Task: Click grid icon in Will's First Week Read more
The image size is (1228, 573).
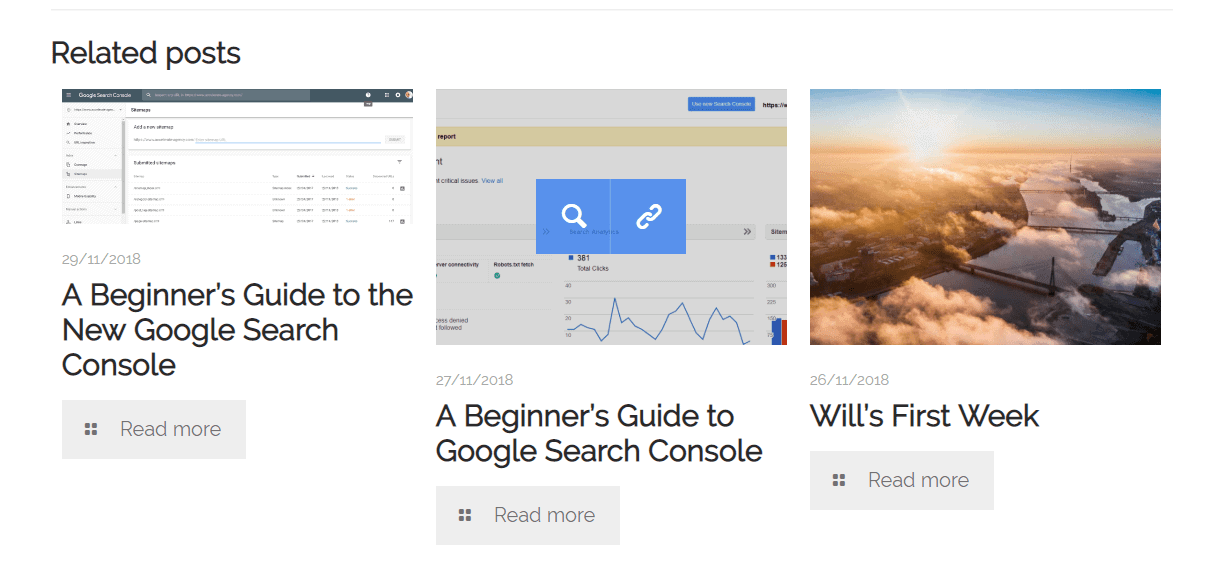Action: pyautogui.click(x=839, y=480)
